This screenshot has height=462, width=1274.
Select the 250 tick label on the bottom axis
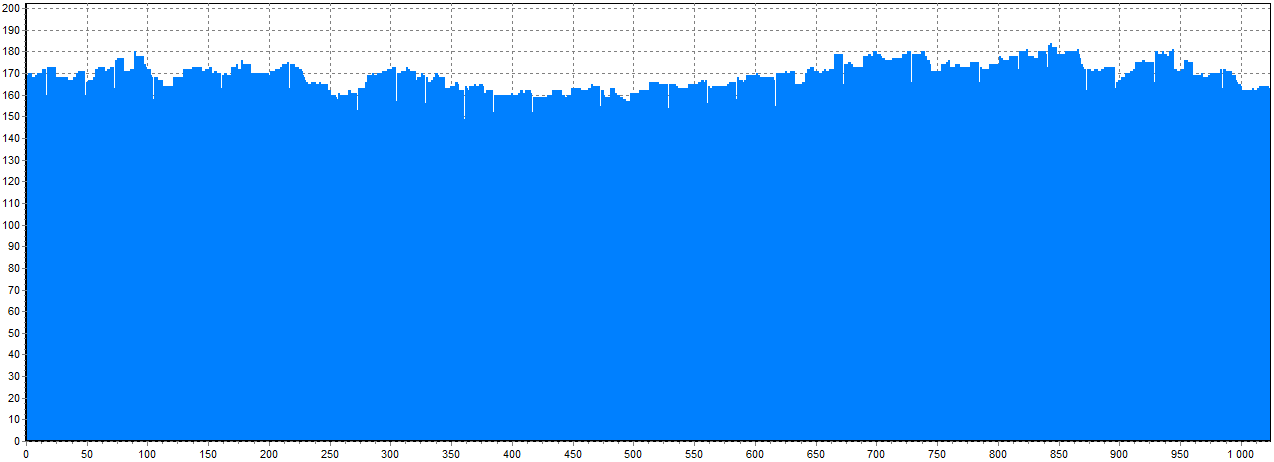(x=330, y=454)
